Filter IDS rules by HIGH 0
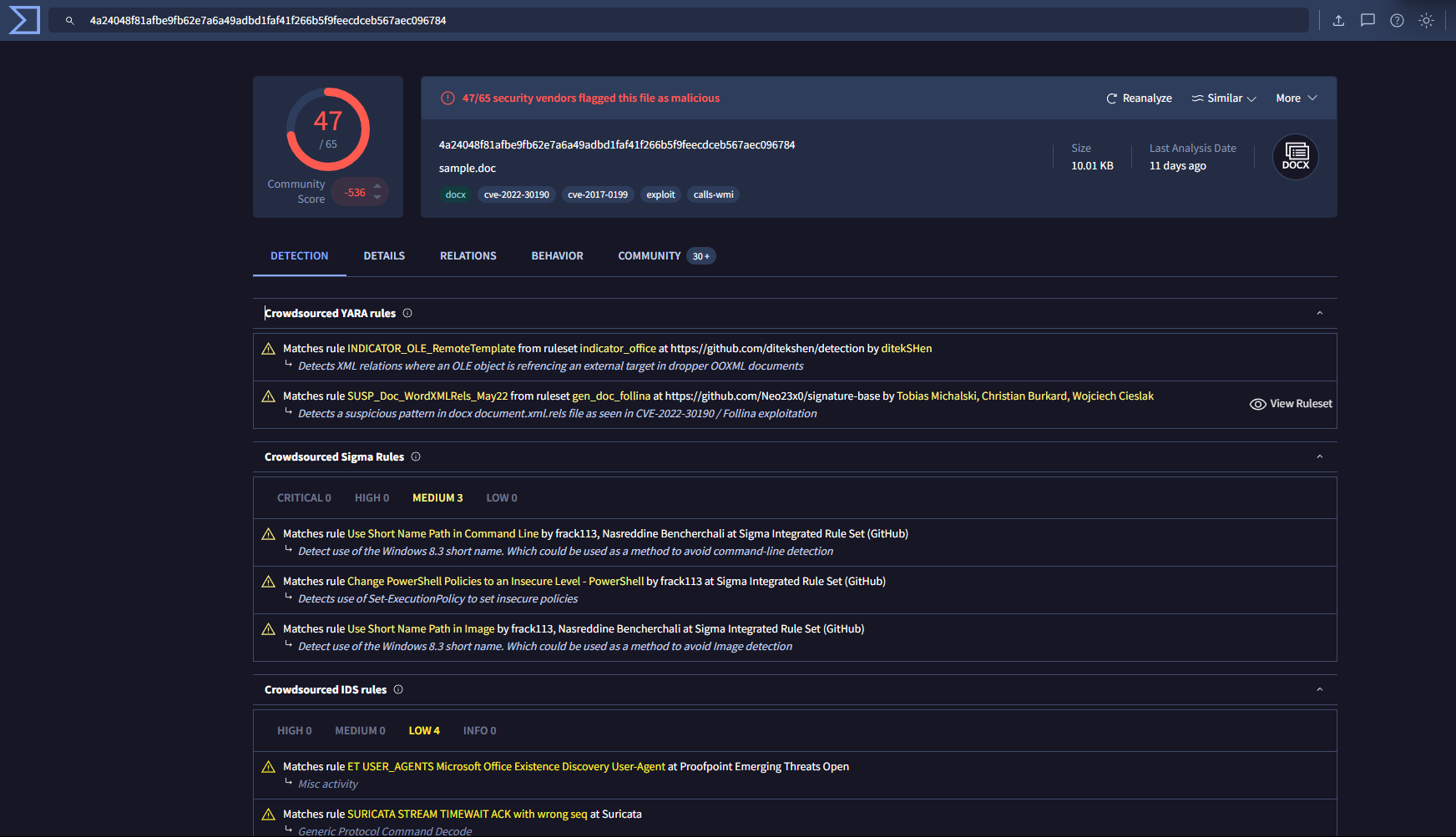The image size is (1456, 837). (x=294, y=731)
